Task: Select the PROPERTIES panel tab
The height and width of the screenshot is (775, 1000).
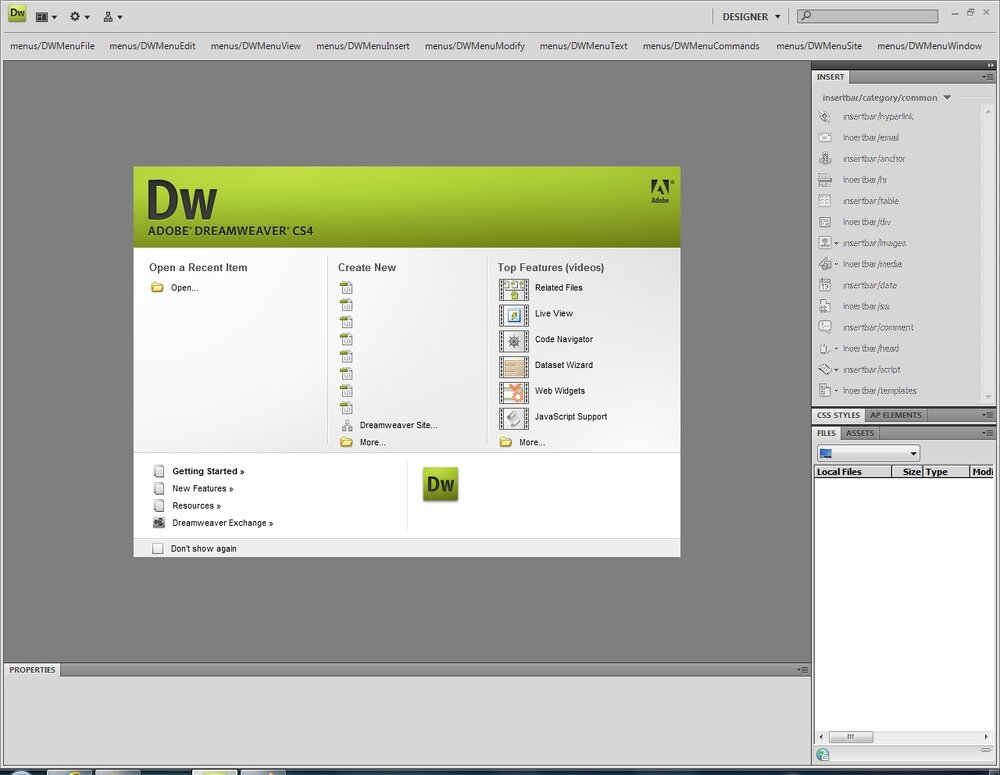Action: point(33,670)
